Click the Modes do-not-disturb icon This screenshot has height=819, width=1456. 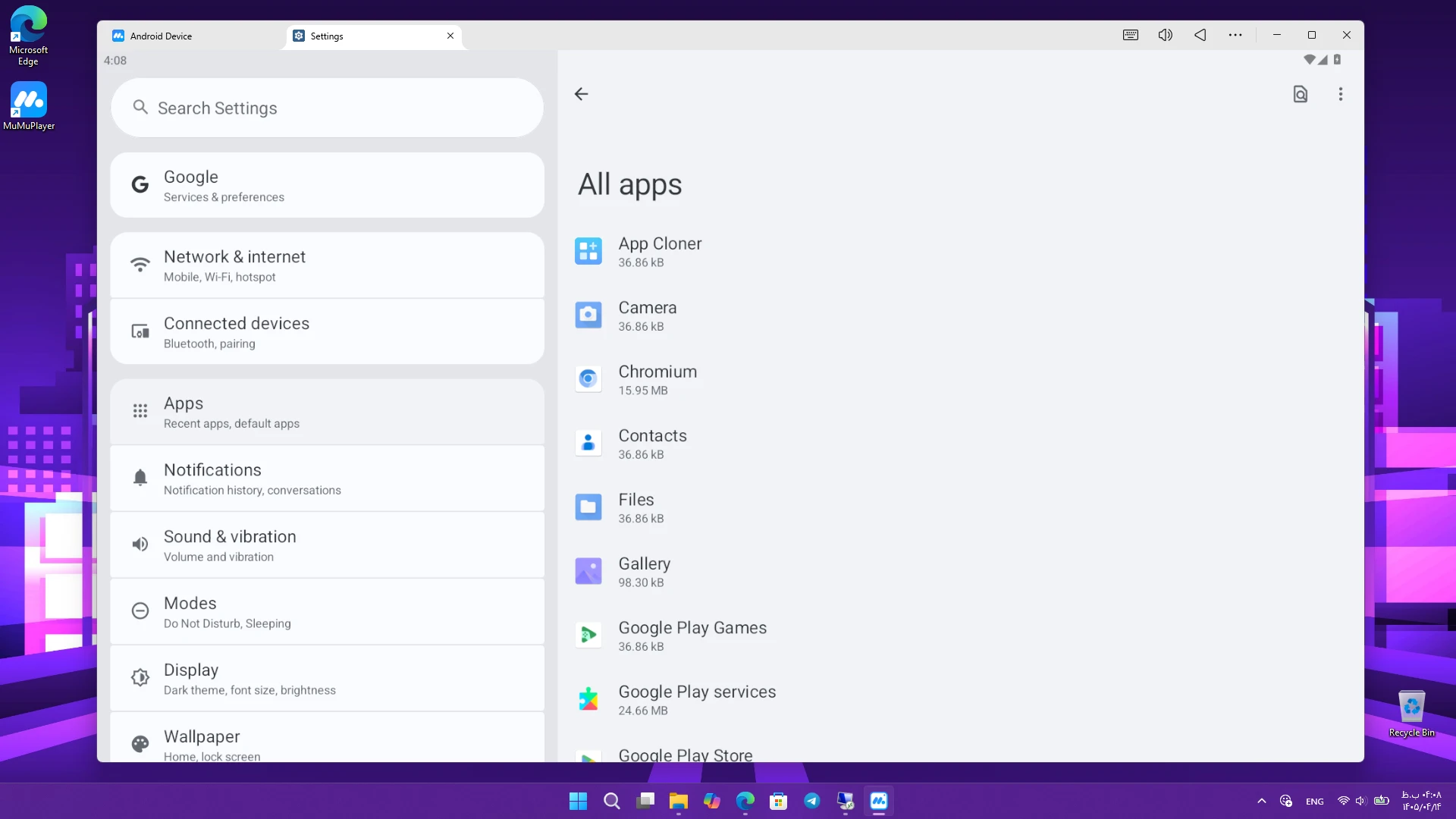(x=140, y=611)
